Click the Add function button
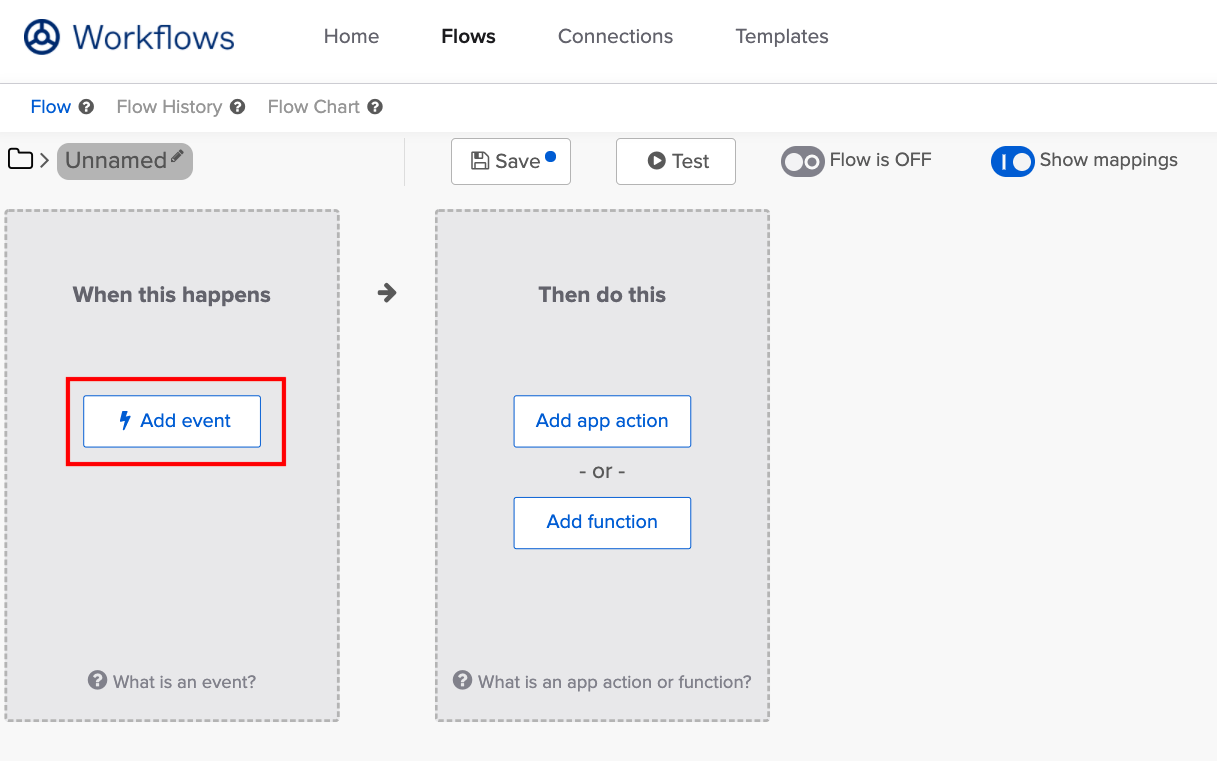The height and width of the screenshot is (761, 1217). tap(602, 522)
